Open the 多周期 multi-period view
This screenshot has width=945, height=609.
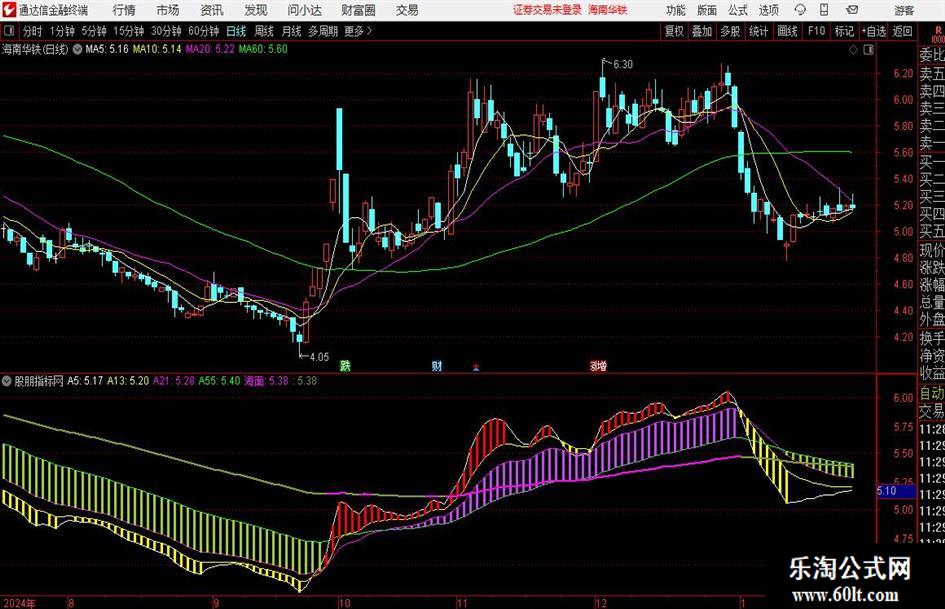click(x=323, y=31)
